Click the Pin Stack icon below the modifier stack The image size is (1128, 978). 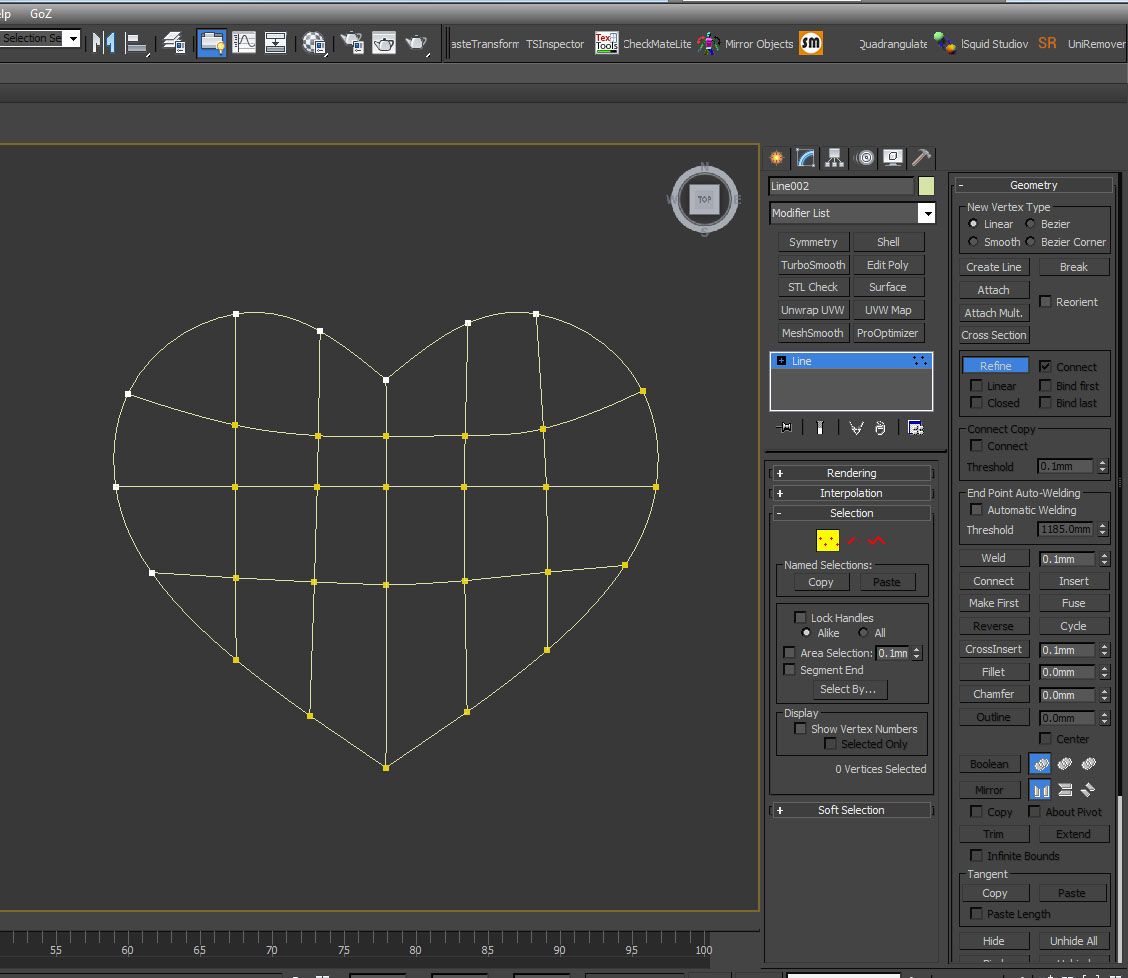click(785, 428)
